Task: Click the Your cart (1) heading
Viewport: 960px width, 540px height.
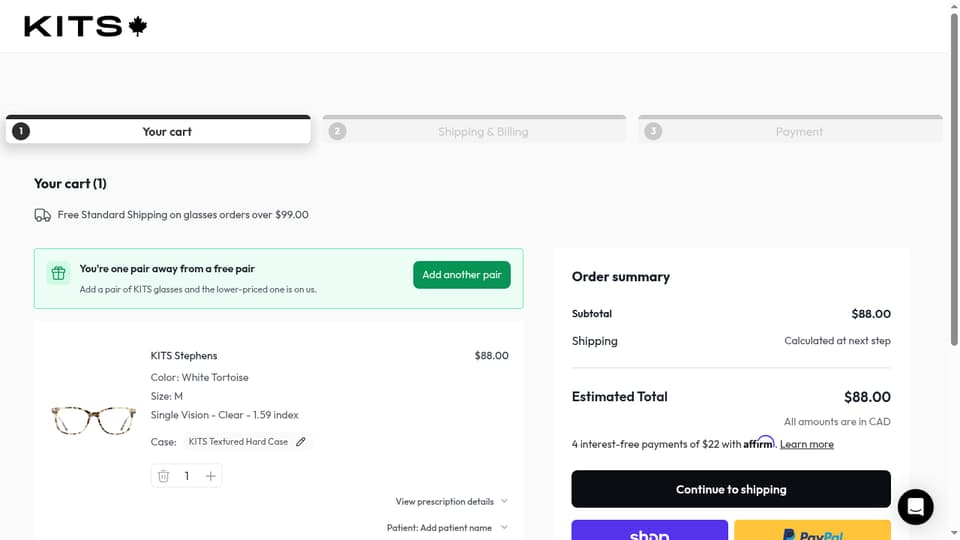Action: pyautogui.click(x=70, y=184)
